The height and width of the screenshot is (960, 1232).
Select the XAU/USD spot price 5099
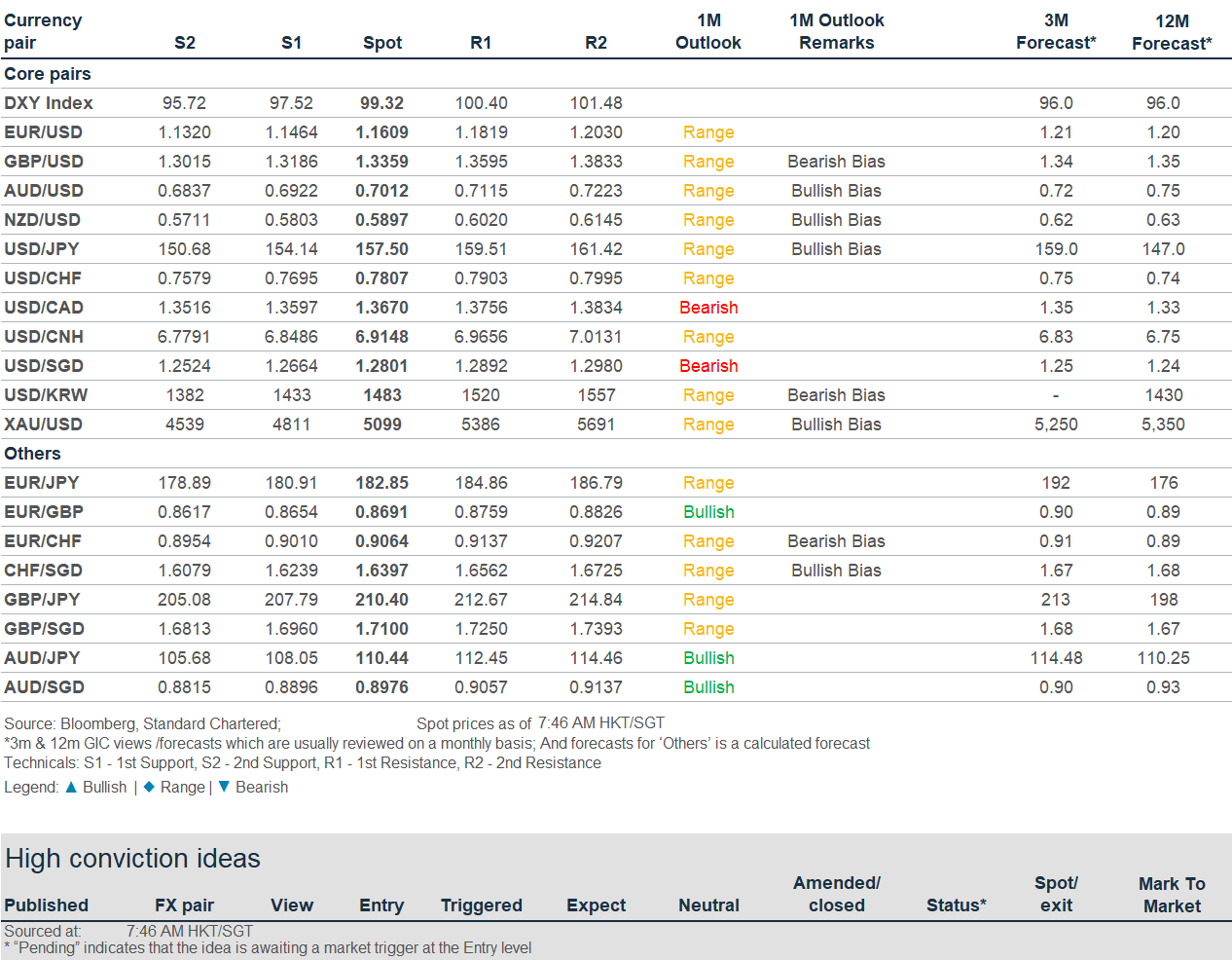tap(382, 425)
